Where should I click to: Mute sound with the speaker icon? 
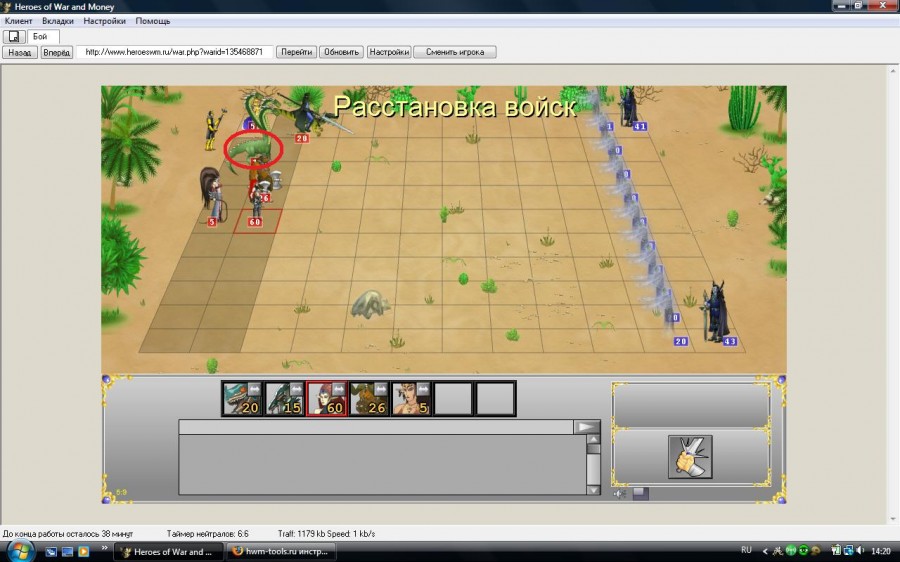click(x=619, y=493)
